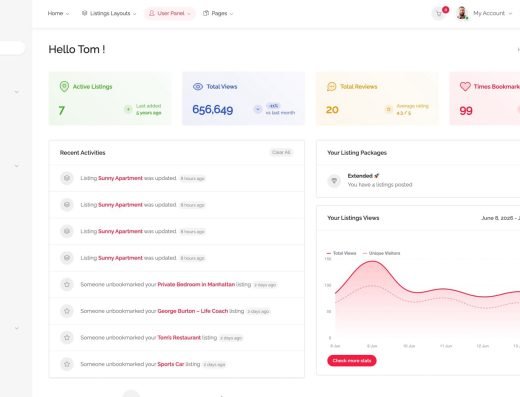Click the down arrow icon beside vs last month
This screenshot has width=520, height=397.
pos(258,109)
